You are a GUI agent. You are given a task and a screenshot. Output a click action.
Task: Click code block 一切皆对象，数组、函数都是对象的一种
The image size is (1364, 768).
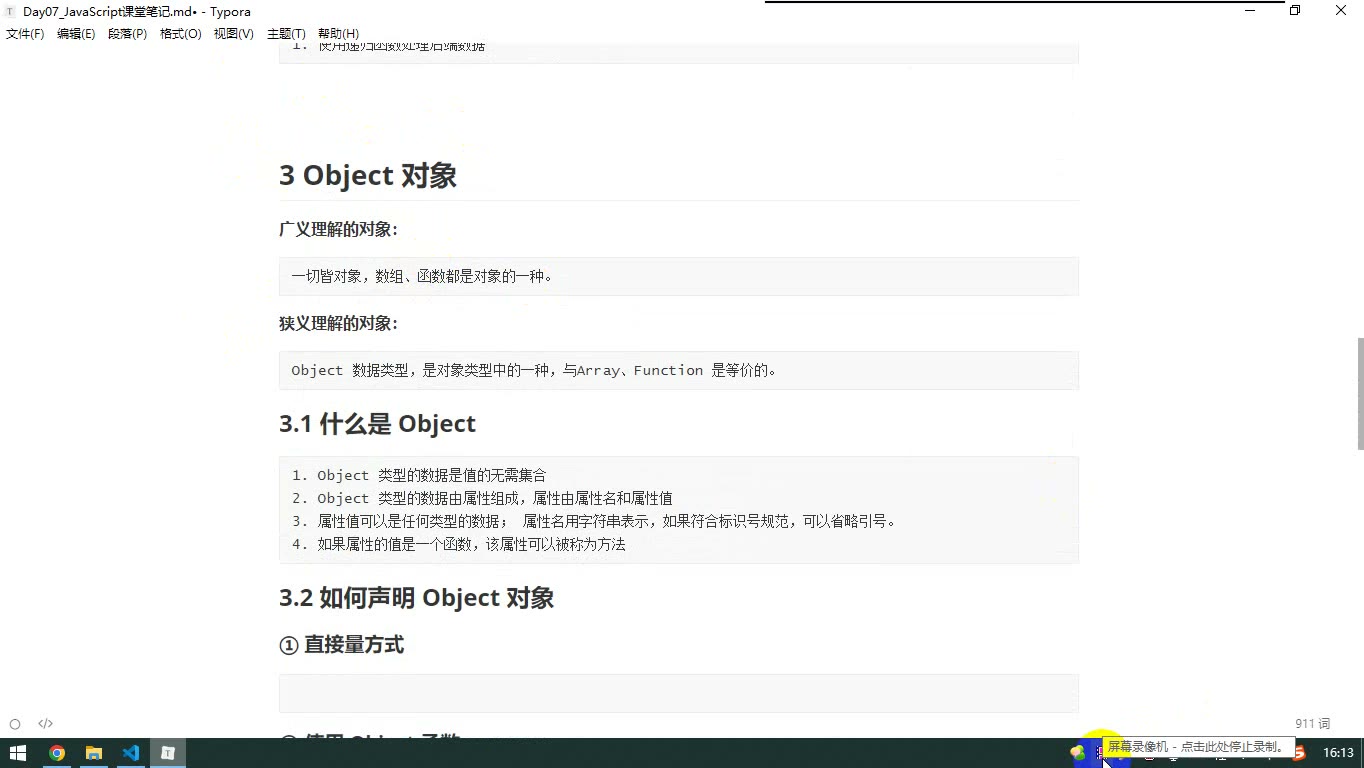[678, 276]
